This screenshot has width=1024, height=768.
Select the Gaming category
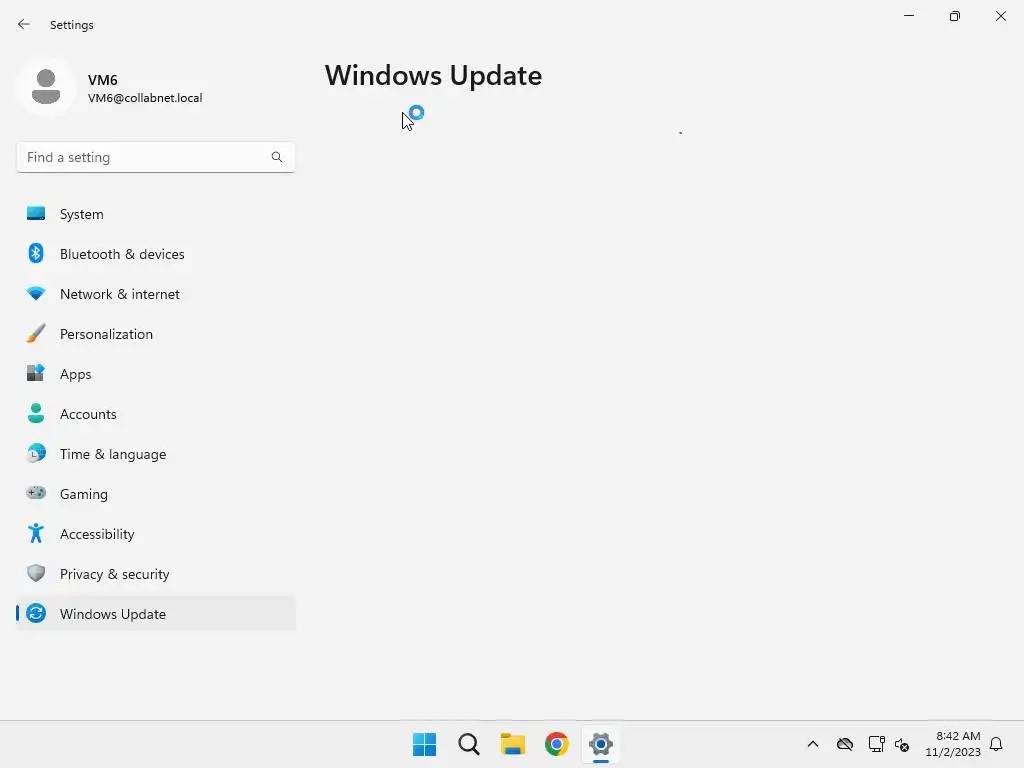tap(155, 494)
